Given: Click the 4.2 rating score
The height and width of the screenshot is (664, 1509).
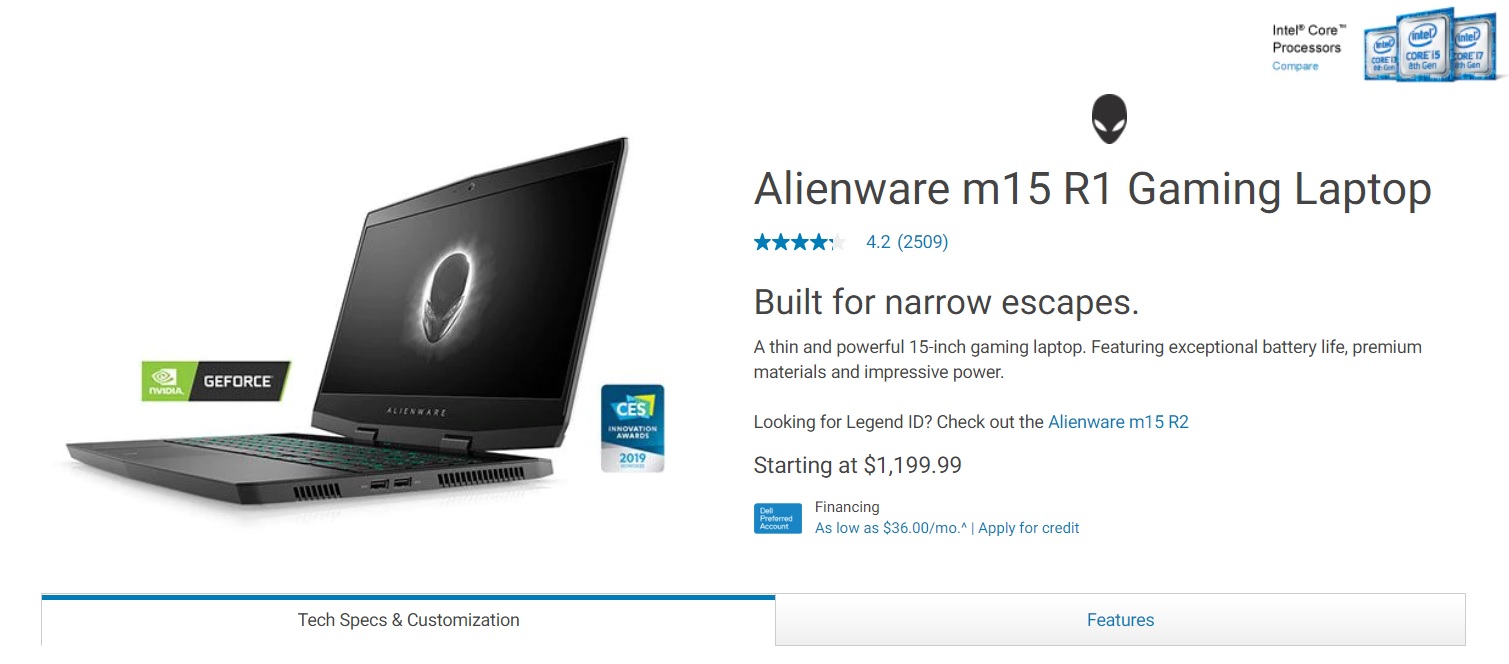Looking at the screenshot, I should click(x=878, y=242).
